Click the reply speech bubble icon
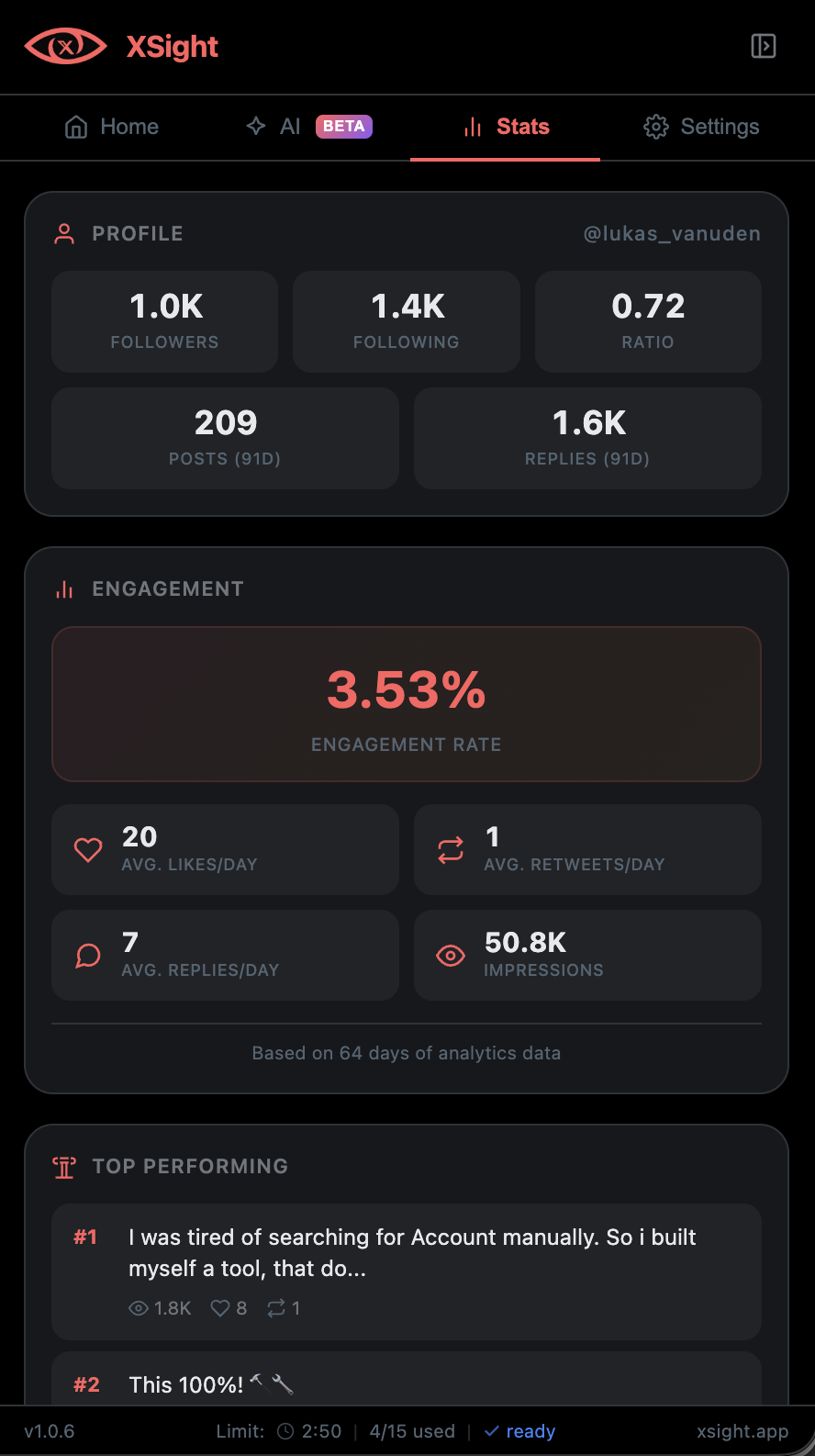Screen dimensions: 815x1456 87,955
